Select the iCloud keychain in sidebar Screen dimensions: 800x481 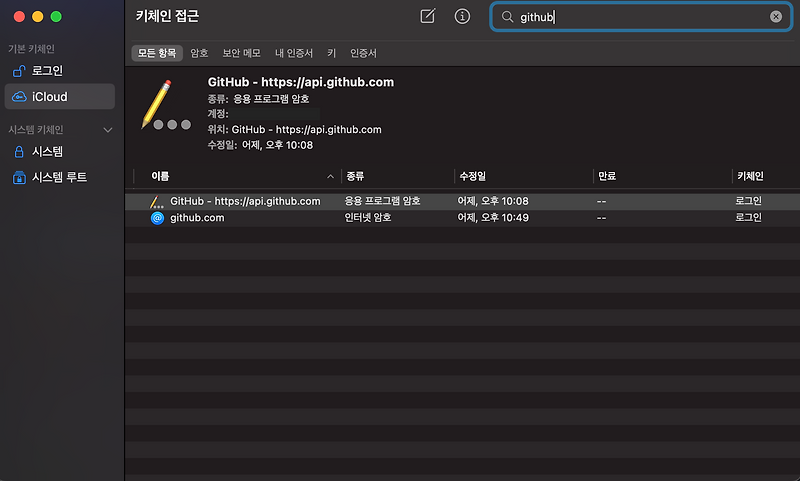coord(60,96)
